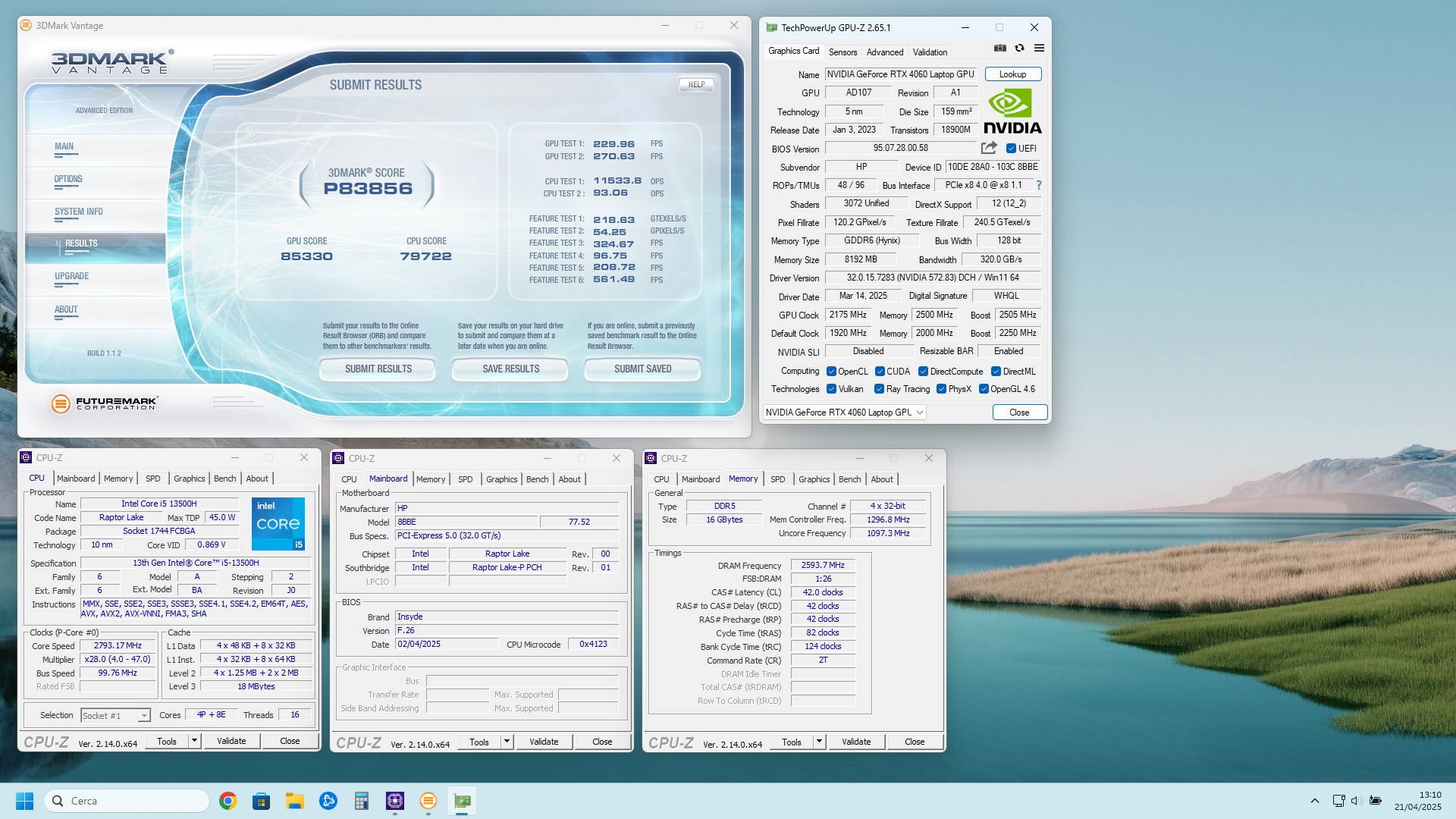
Task: Click the 3DMark Vantage title bar icon
Action: click(26, 25)
